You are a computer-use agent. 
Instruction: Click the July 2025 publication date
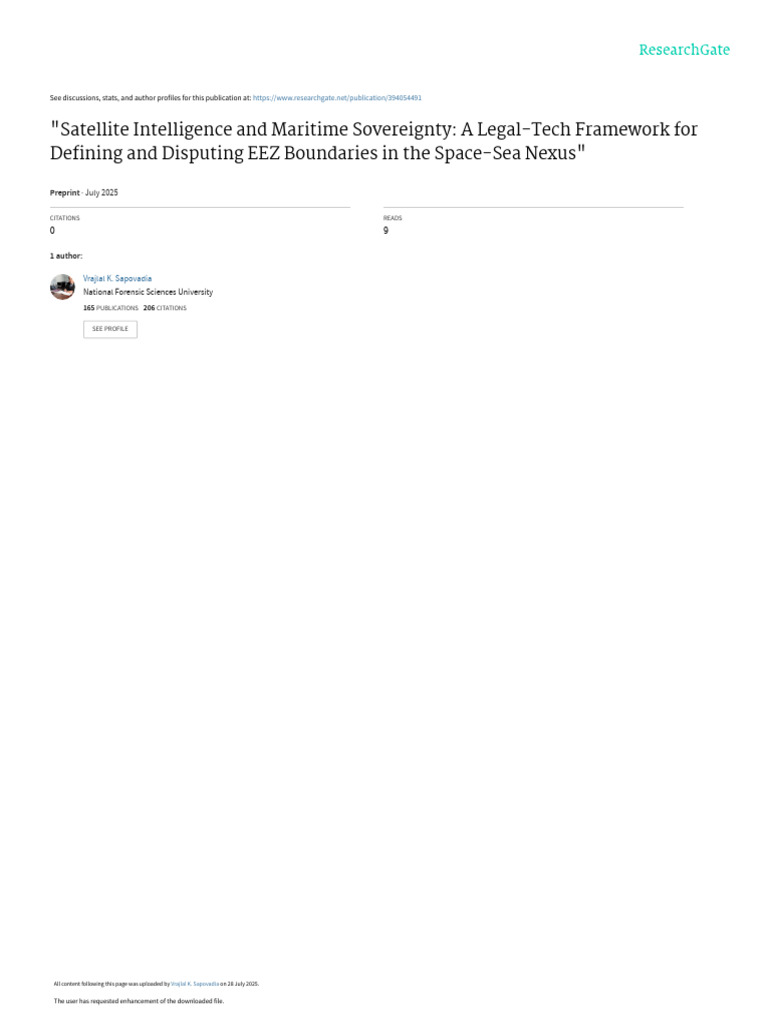tap(102, 192)
